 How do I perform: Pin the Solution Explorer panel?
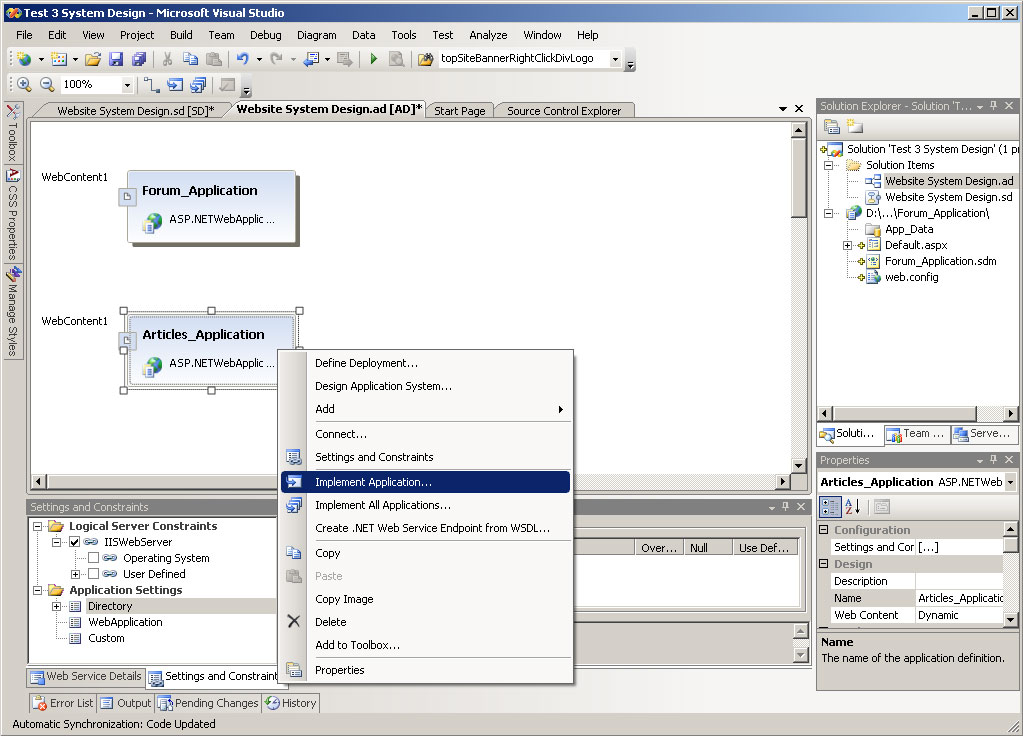tap(994, 106)
